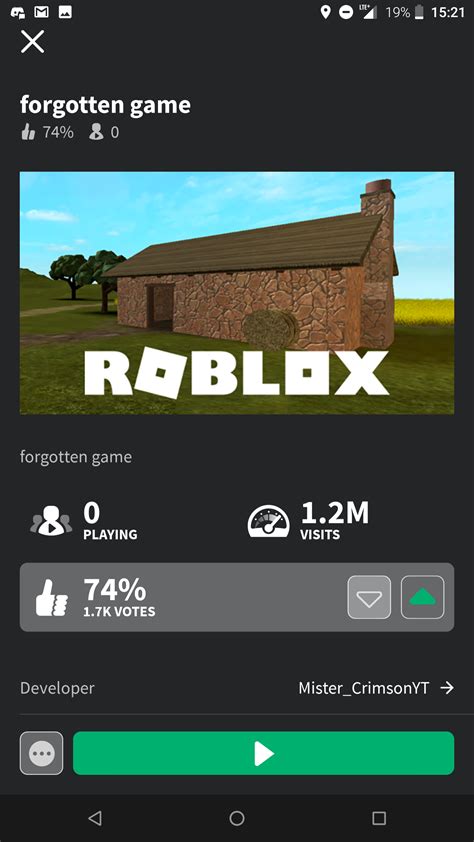
Task: Click the small person icon under title
Action: 96,132
